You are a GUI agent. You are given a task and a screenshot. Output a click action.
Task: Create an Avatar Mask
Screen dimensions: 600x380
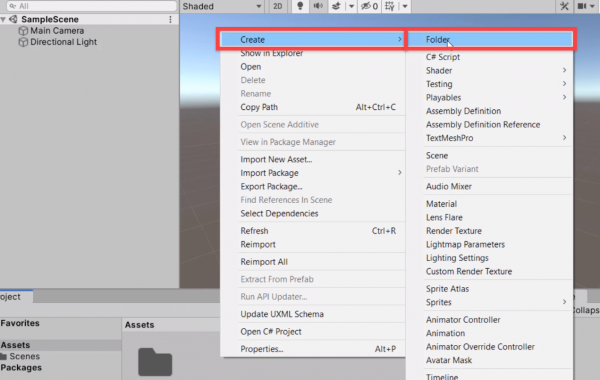point(449,360)
